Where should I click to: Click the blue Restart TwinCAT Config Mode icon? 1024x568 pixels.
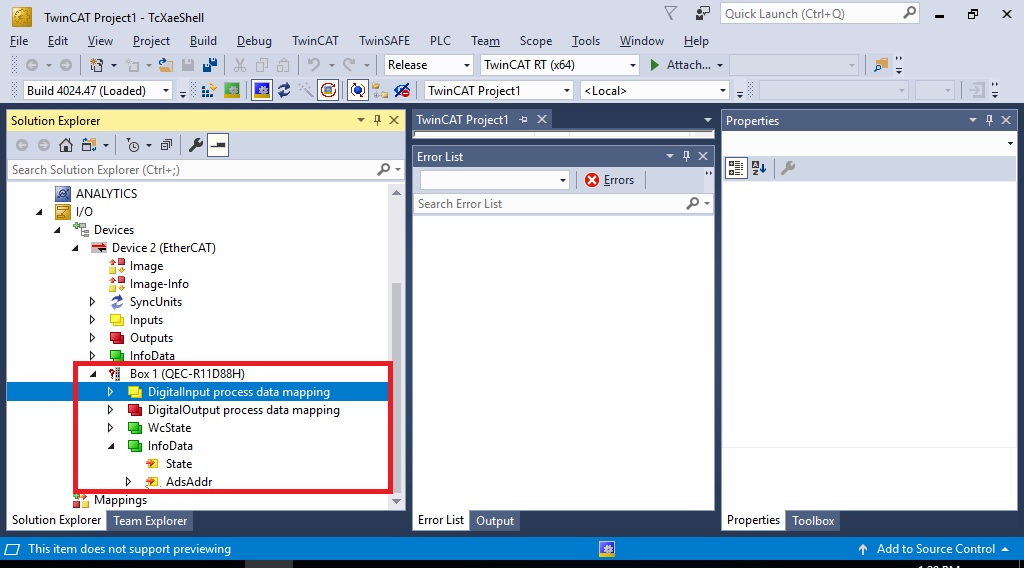pos(262,90)
